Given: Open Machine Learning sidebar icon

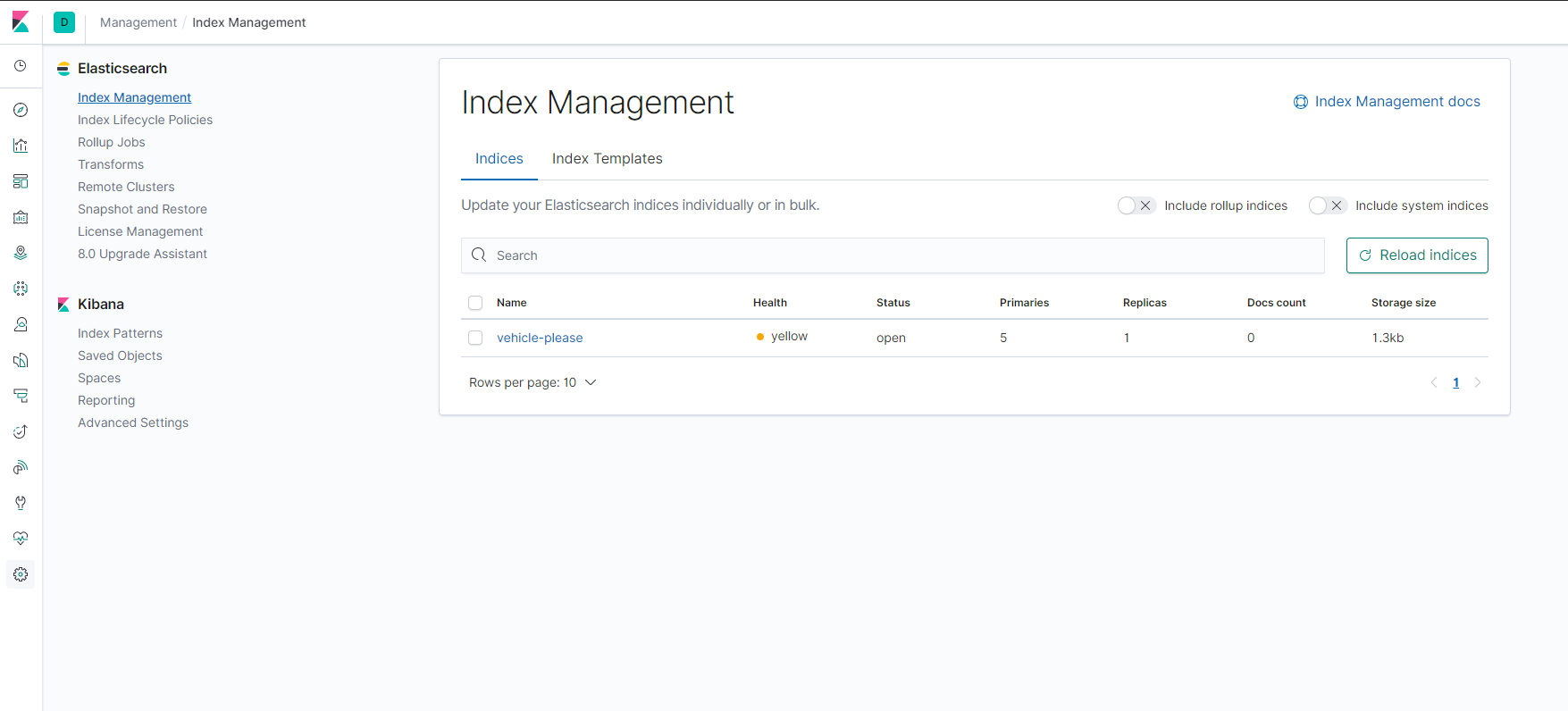Looking at the screenshot, I should [x=21, y=289].
